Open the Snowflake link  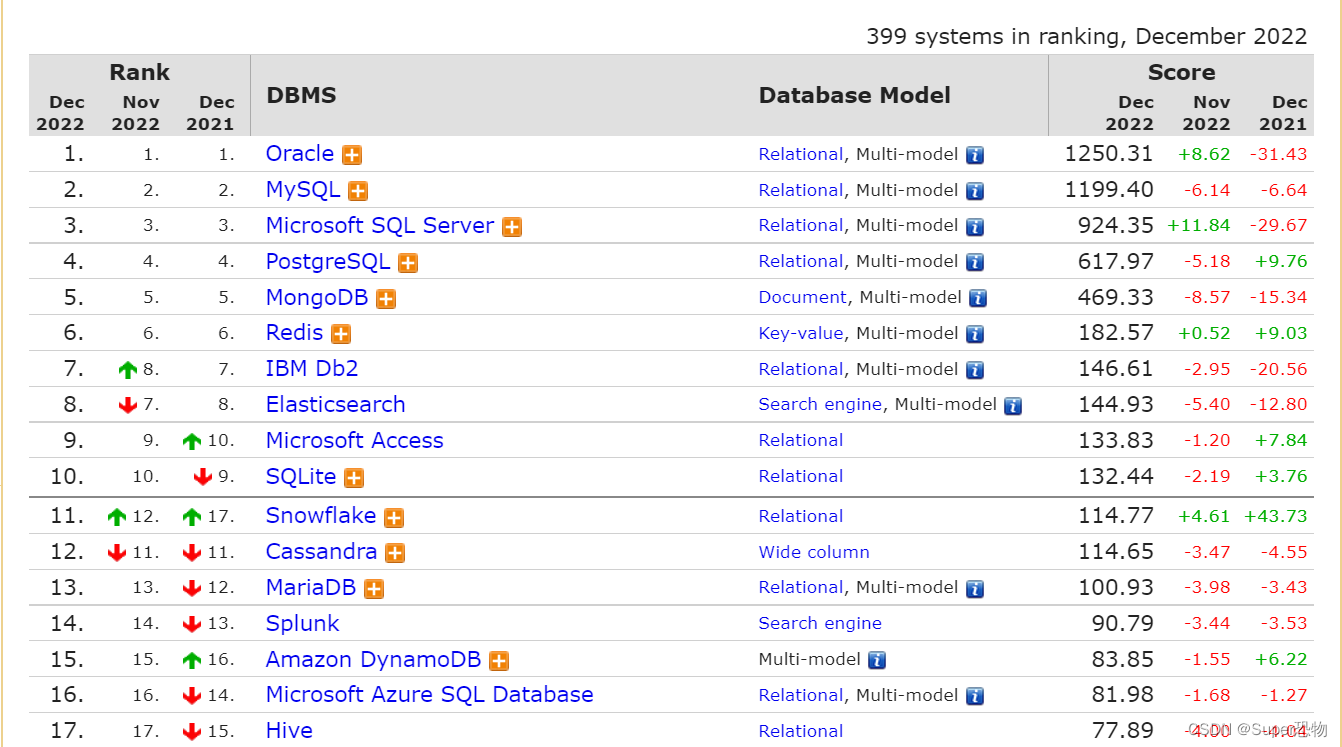(321, 516)
